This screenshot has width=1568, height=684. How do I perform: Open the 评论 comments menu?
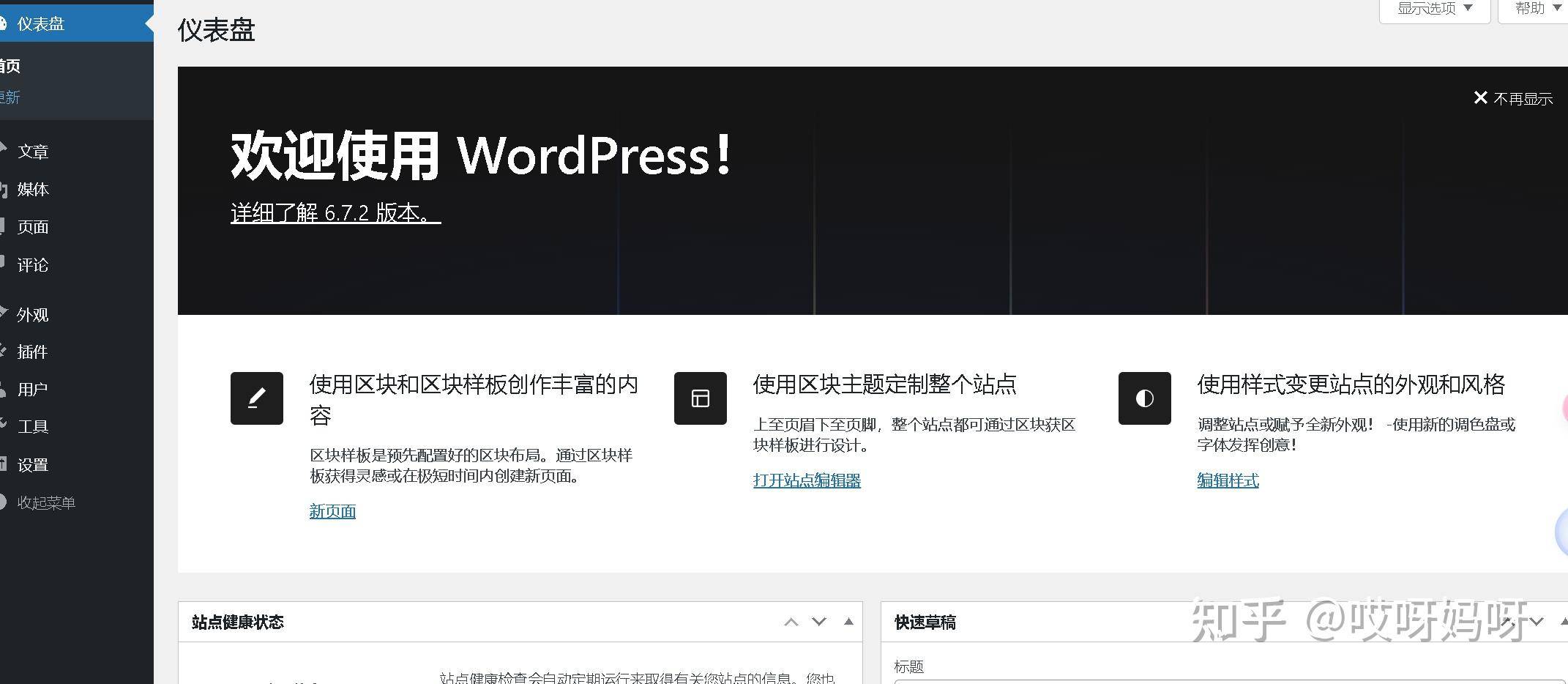point(33,265)
